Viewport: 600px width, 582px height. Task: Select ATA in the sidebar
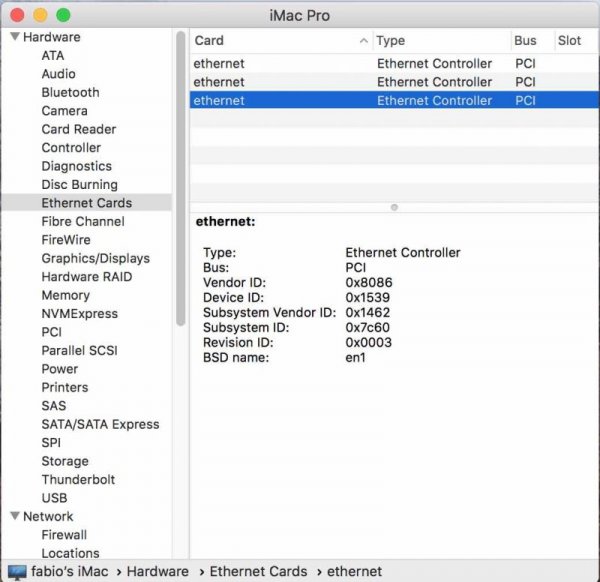pos(53,55)
